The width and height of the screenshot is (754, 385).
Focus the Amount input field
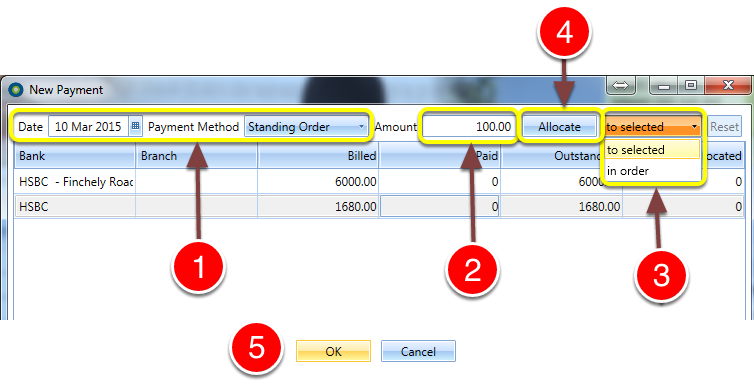pos(468,127)
